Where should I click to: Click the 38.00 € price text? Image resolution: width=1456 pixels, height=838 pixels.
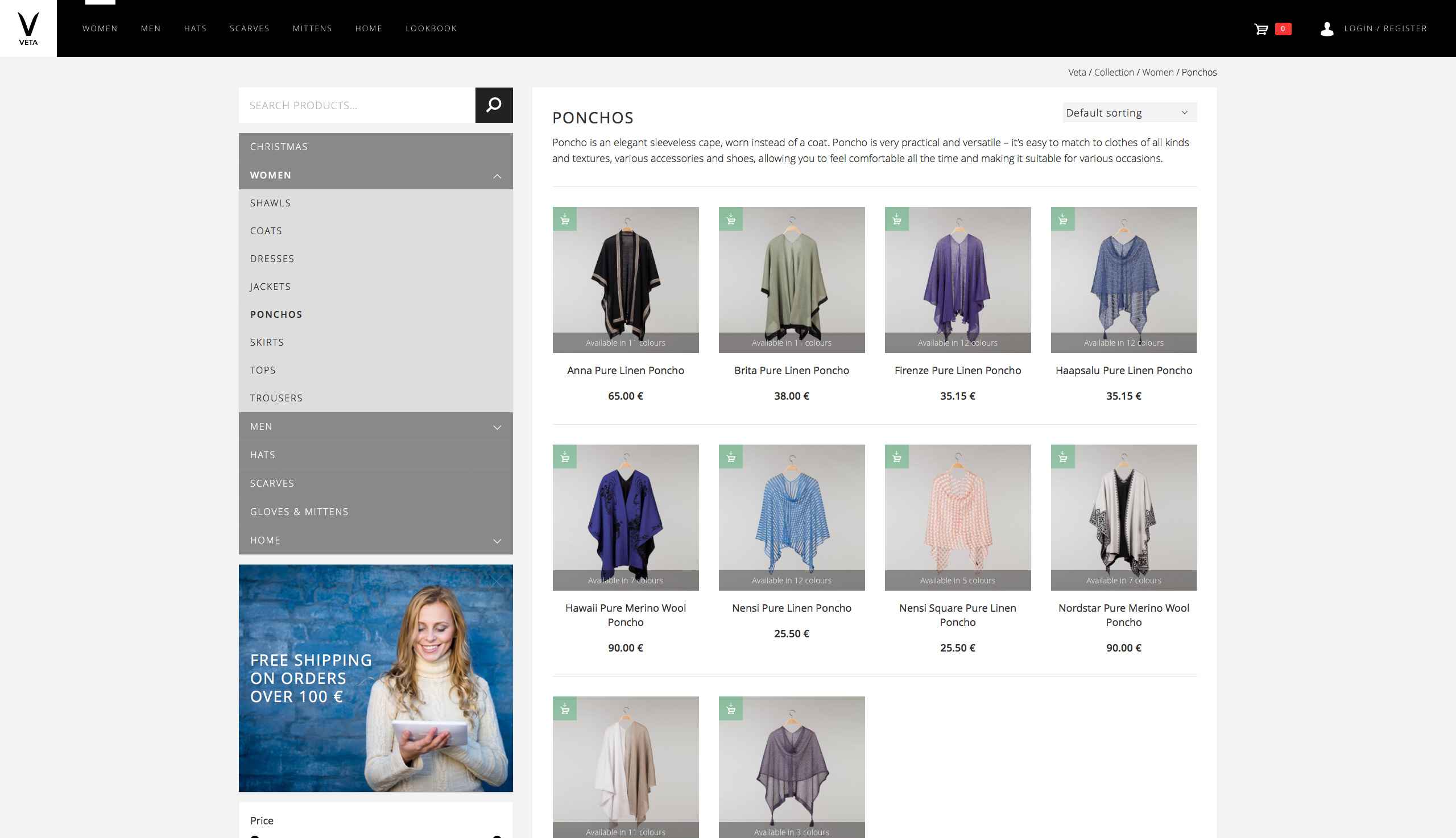[792, 396]
